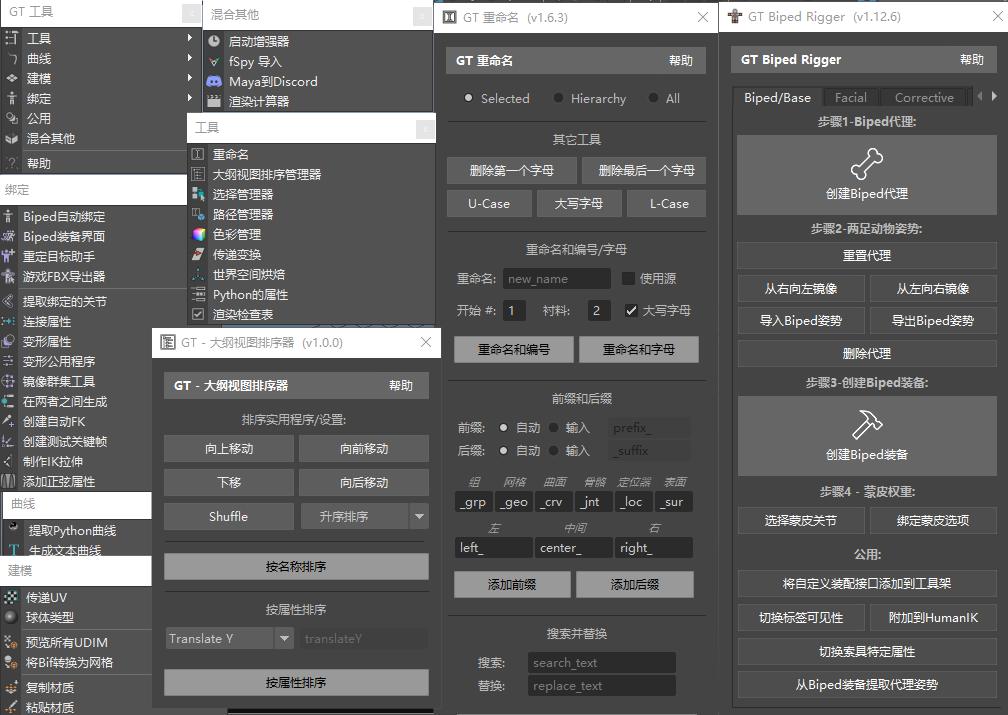1008x715 pixels.
Task: Click the 重定目标助手 icon
Action: (8, 257)
